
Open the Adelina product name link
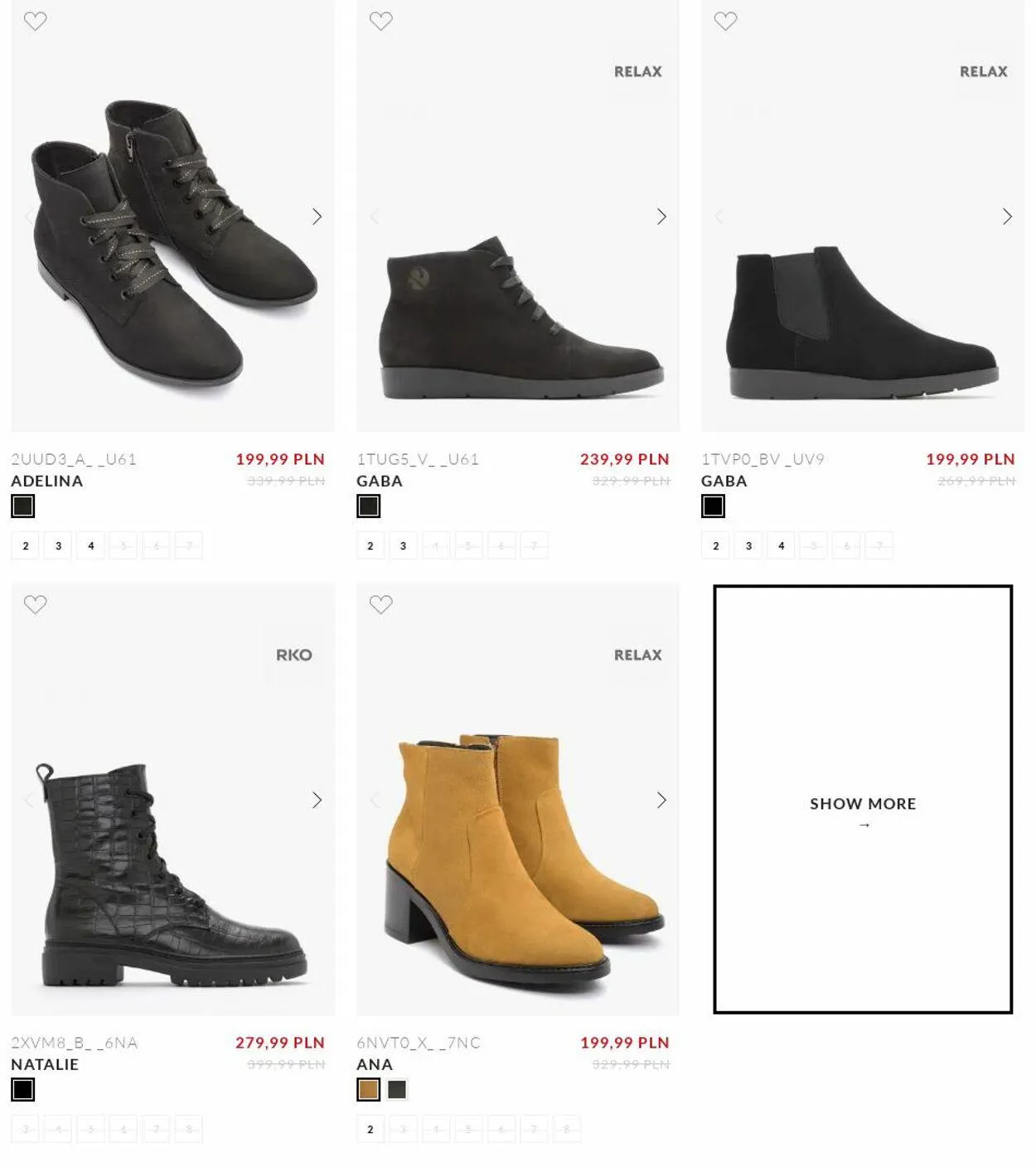tap(47, 481)
